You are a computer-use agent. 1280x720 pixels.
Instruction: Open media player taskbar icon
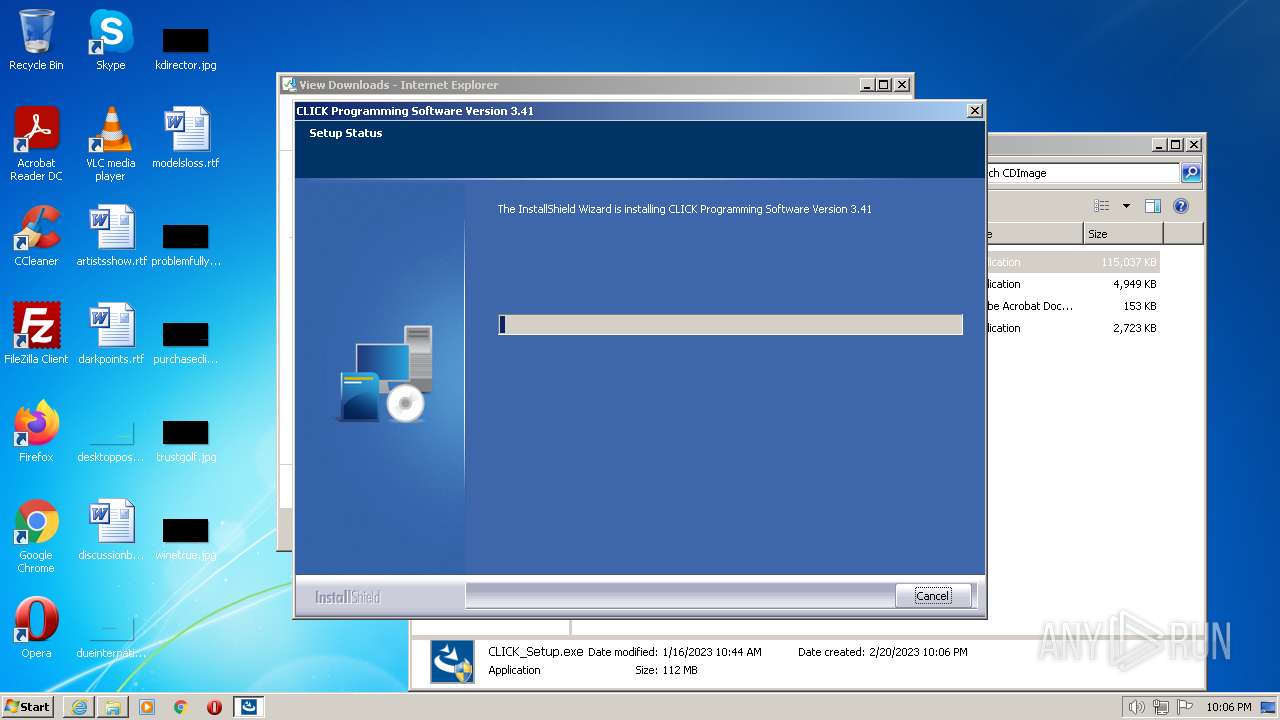point(147,707)
